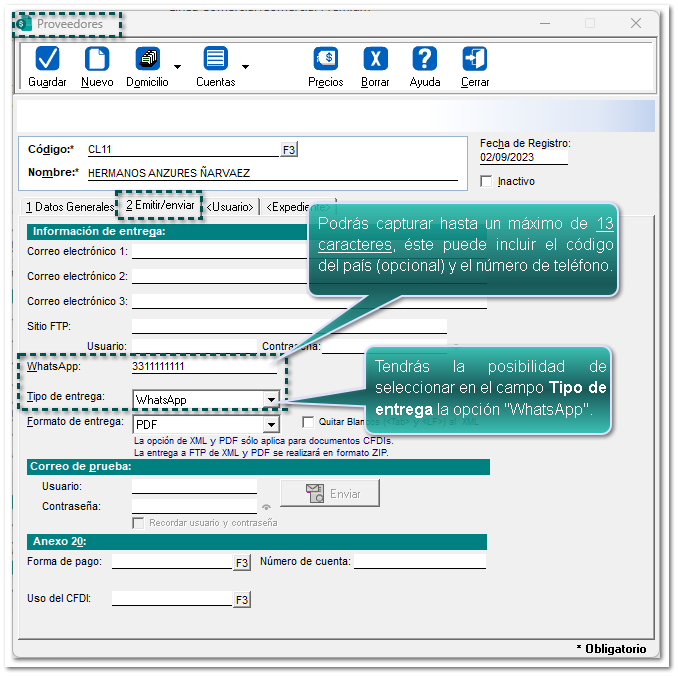This screenshot has width=678, height=676.
Task: Toggle the Inactivo checkbox
Action: click(x=487, y=181)
